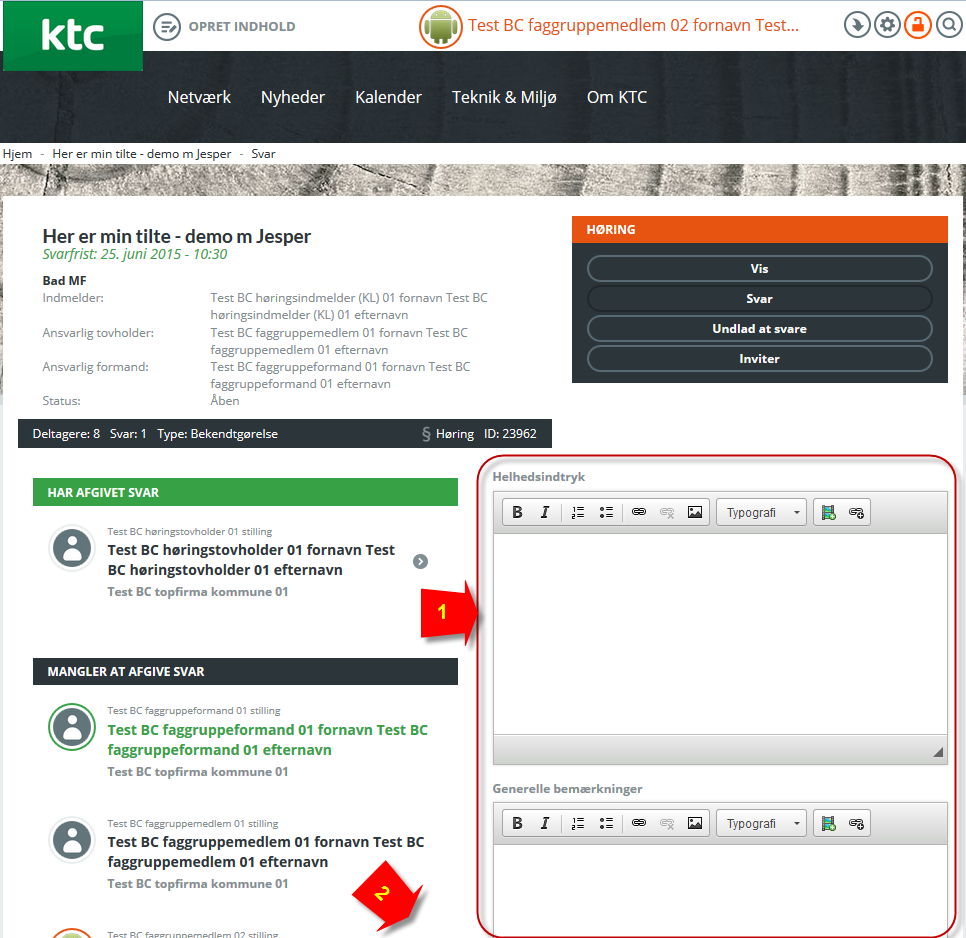Click media embed icon in Generelle bemærkninger editor
Screen dimensions: 966x938
829,823
